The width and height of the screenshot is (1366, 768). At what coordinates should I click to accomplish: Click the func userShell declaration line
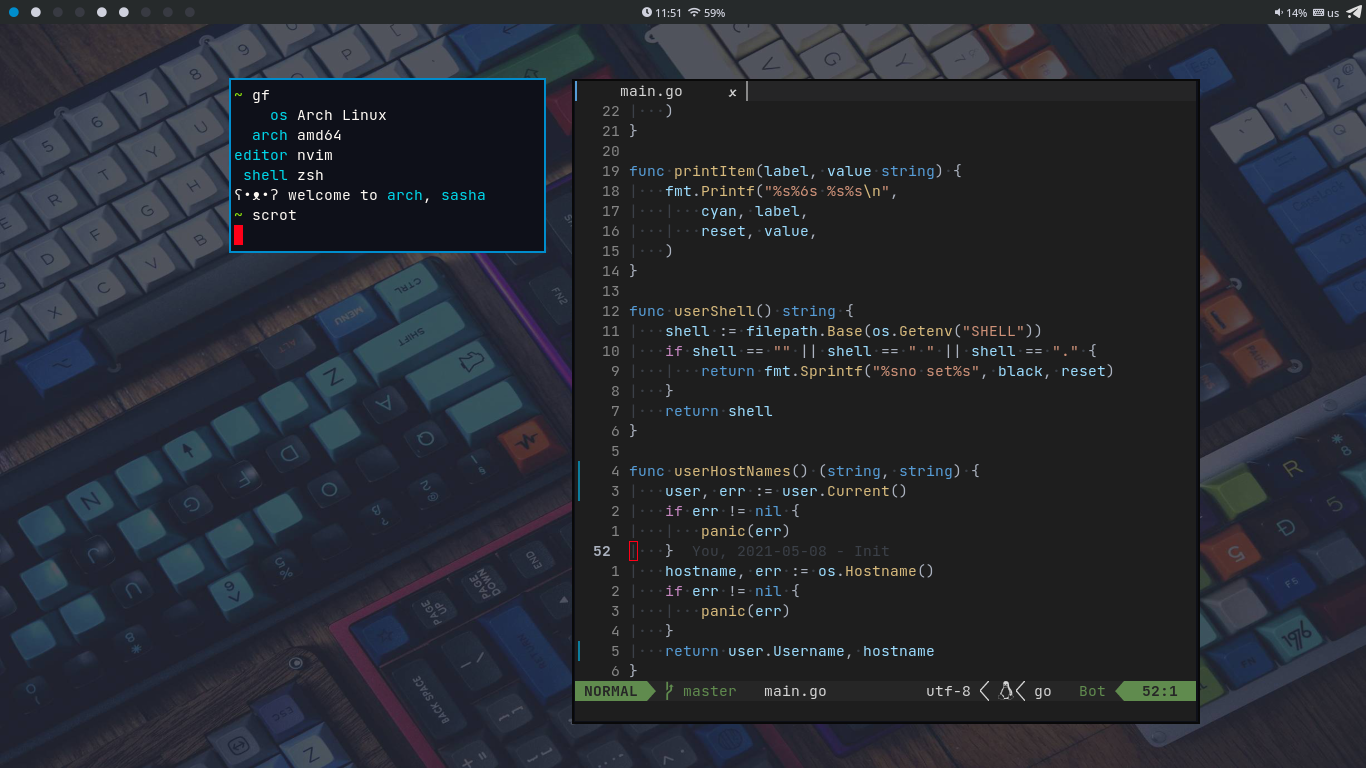pos(740,311)
